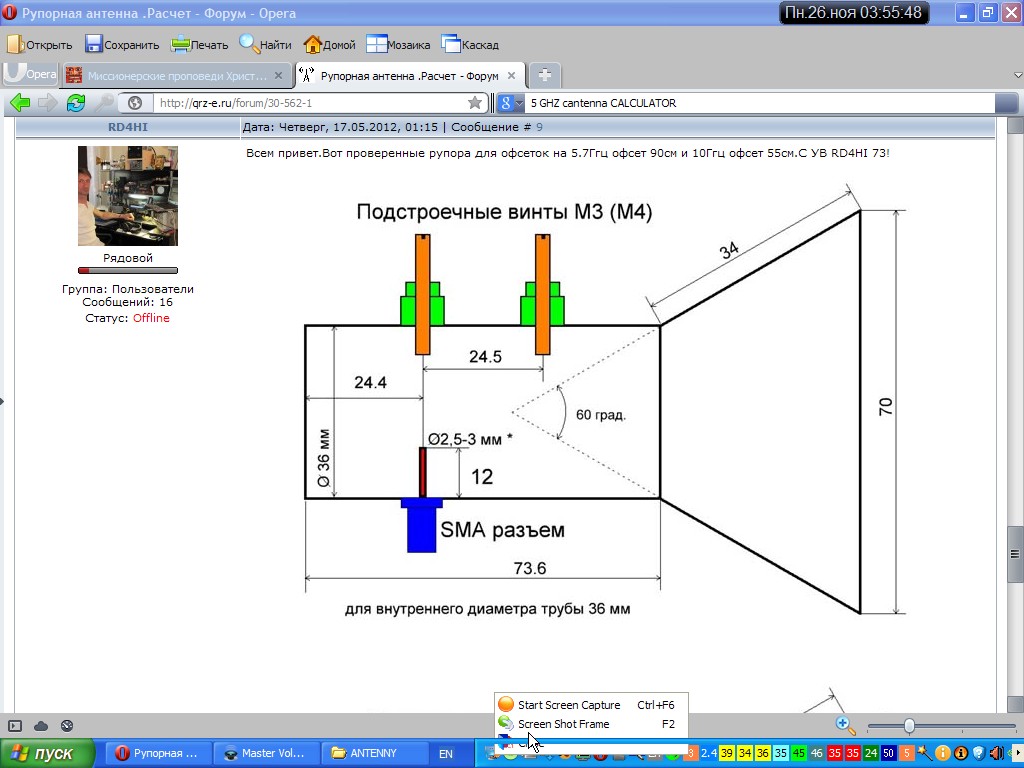Switch to Миссионерские проповеди tab
1024x768 pixels.
pos(176,76)
